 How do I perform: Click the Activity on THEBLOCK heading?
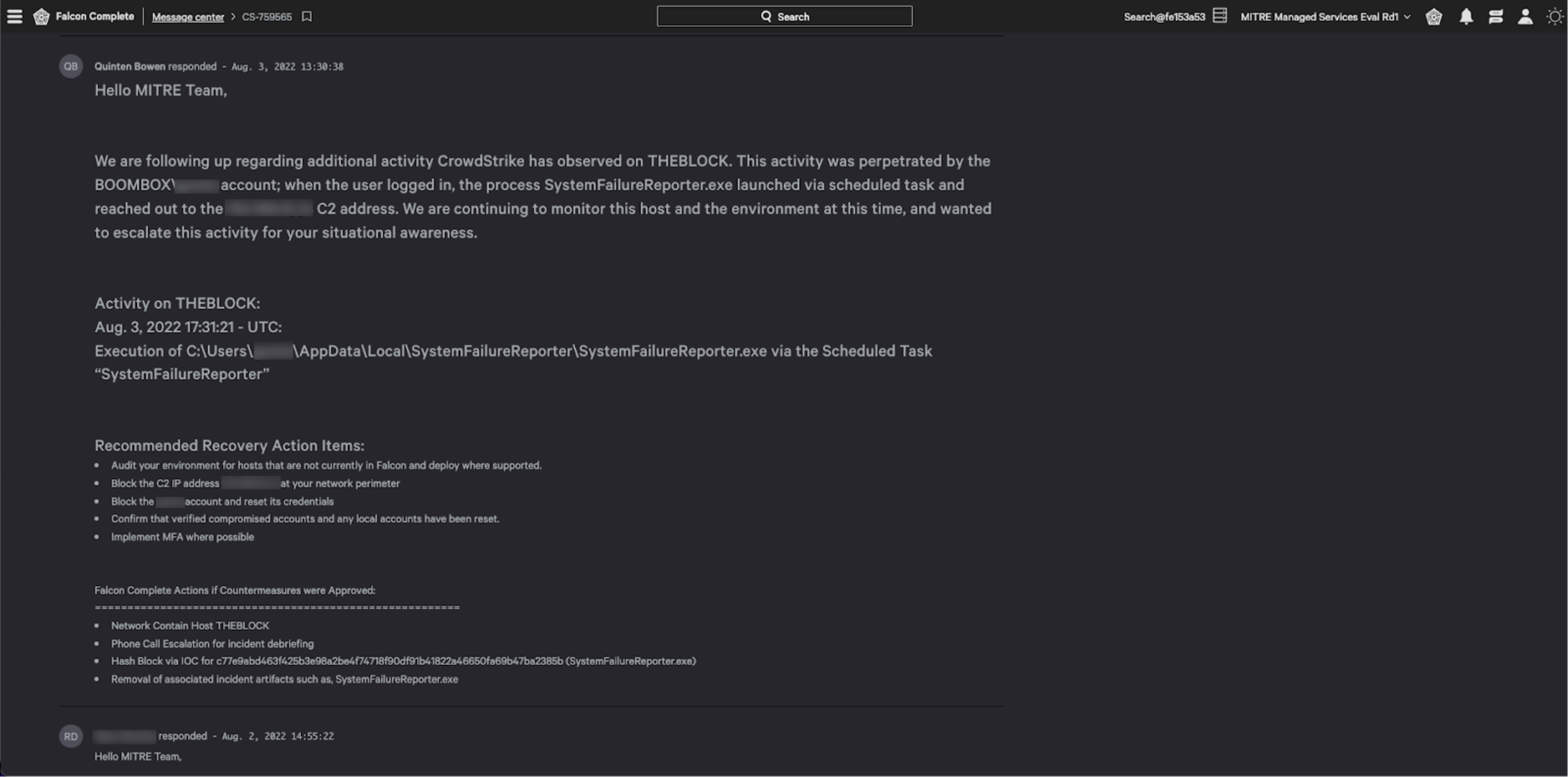pyautogui.click(x=177, y=303)
